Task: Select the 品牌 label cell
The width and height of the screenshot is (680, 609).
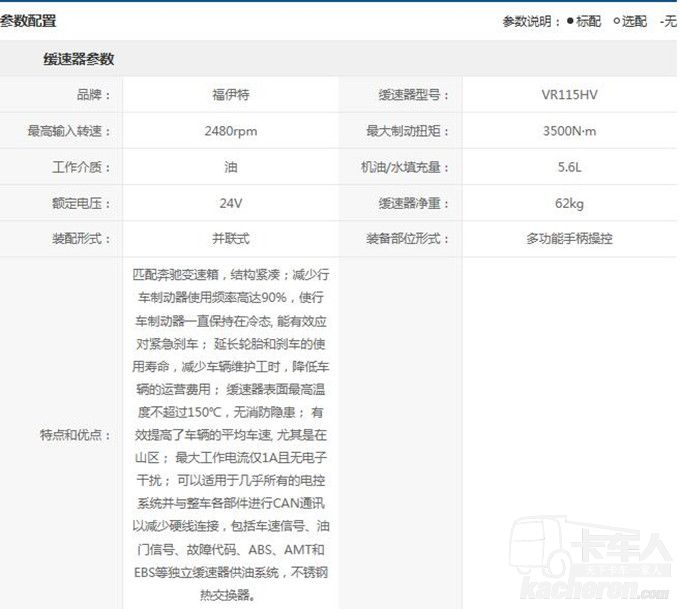Action: tap(94, 95)
